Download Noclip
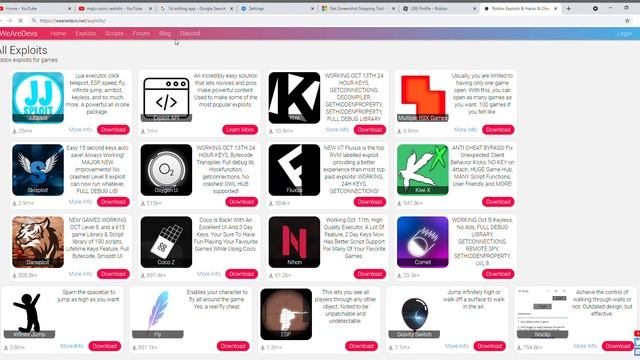640x360 pixels. pos(618,346)
